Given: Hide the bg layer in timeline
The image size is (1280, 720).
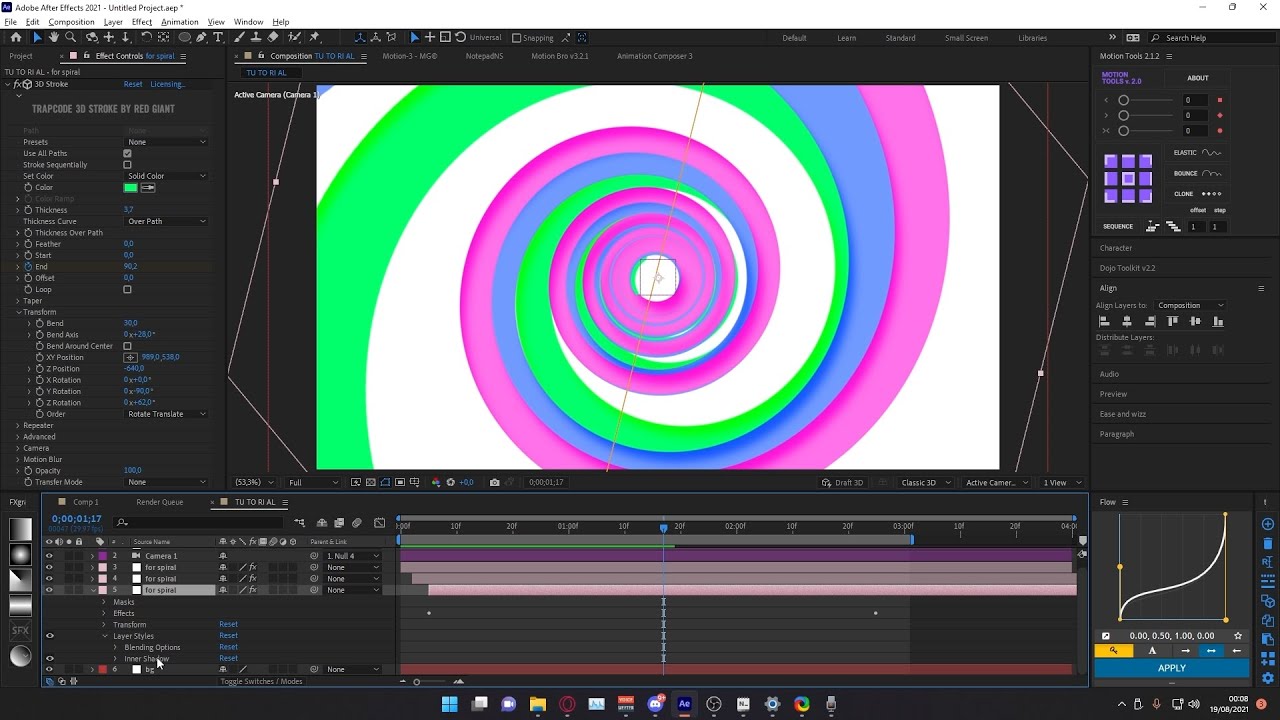Looking at the screenshot, I should [x=49, y=669].
